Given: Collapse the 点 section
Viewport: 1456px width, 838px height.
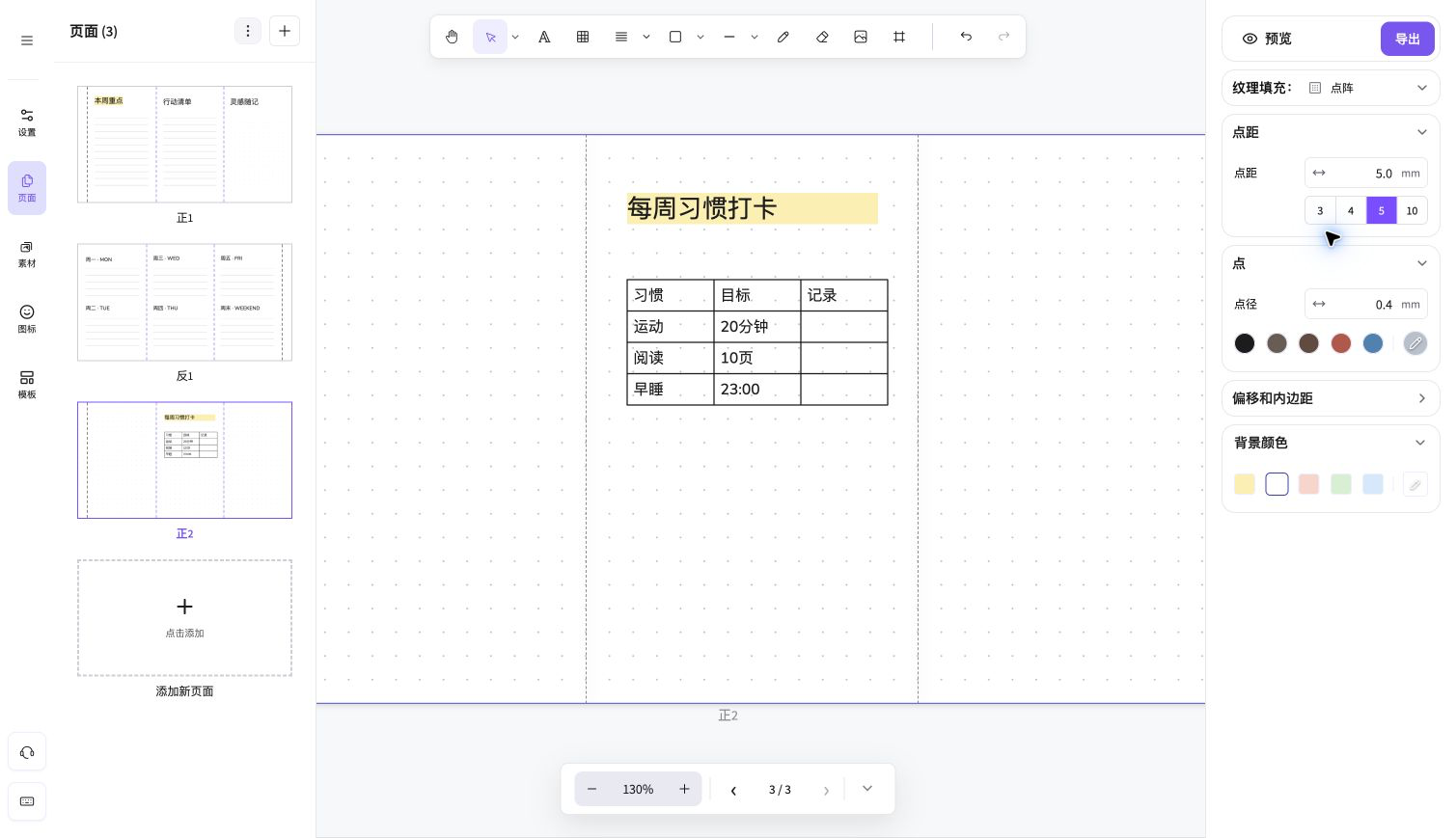Looking at the screenshot, I should [x=1421, y=263].
